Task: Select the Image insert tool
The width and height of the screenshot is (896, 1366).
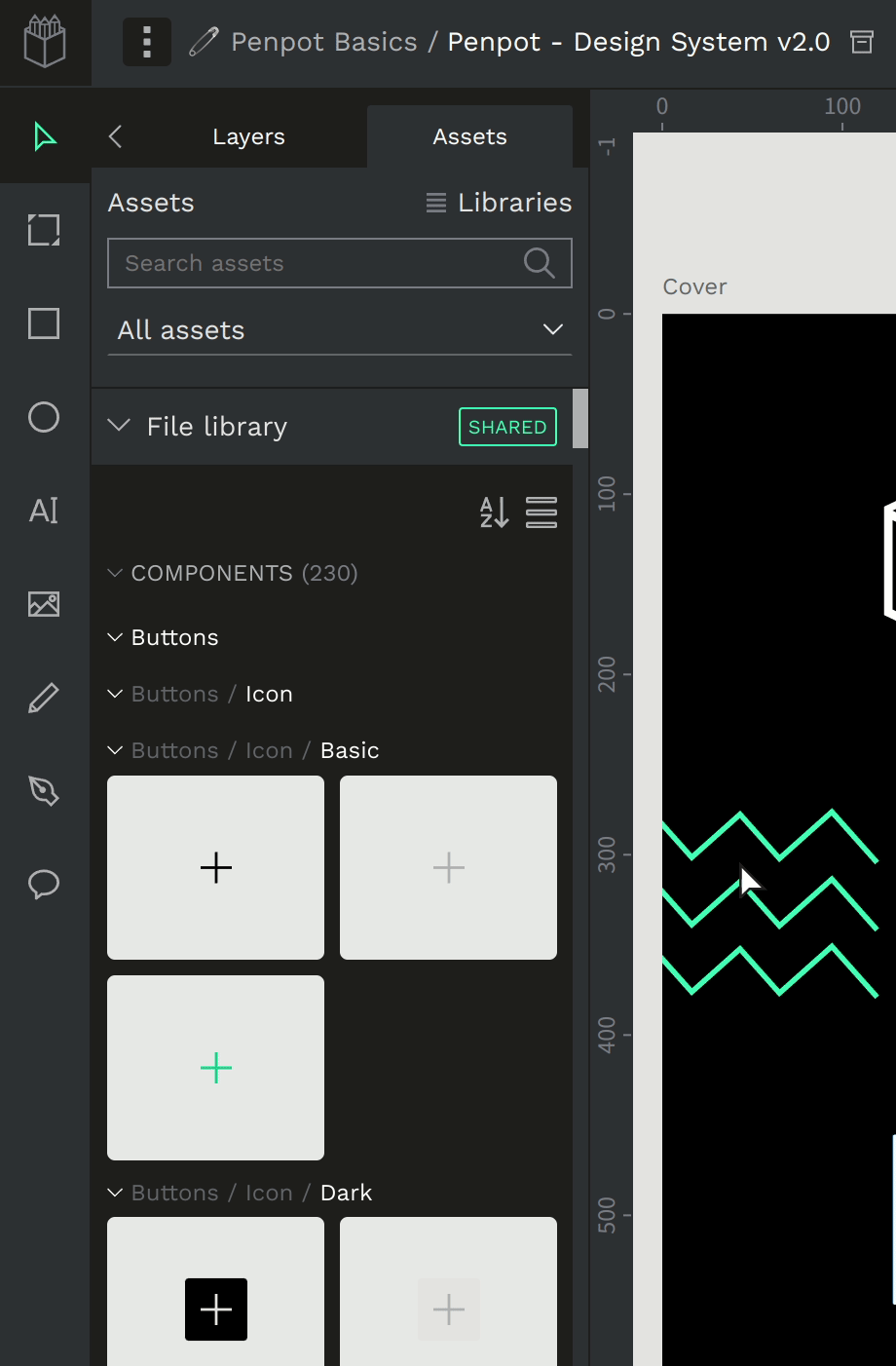Action: pos(44,604)
